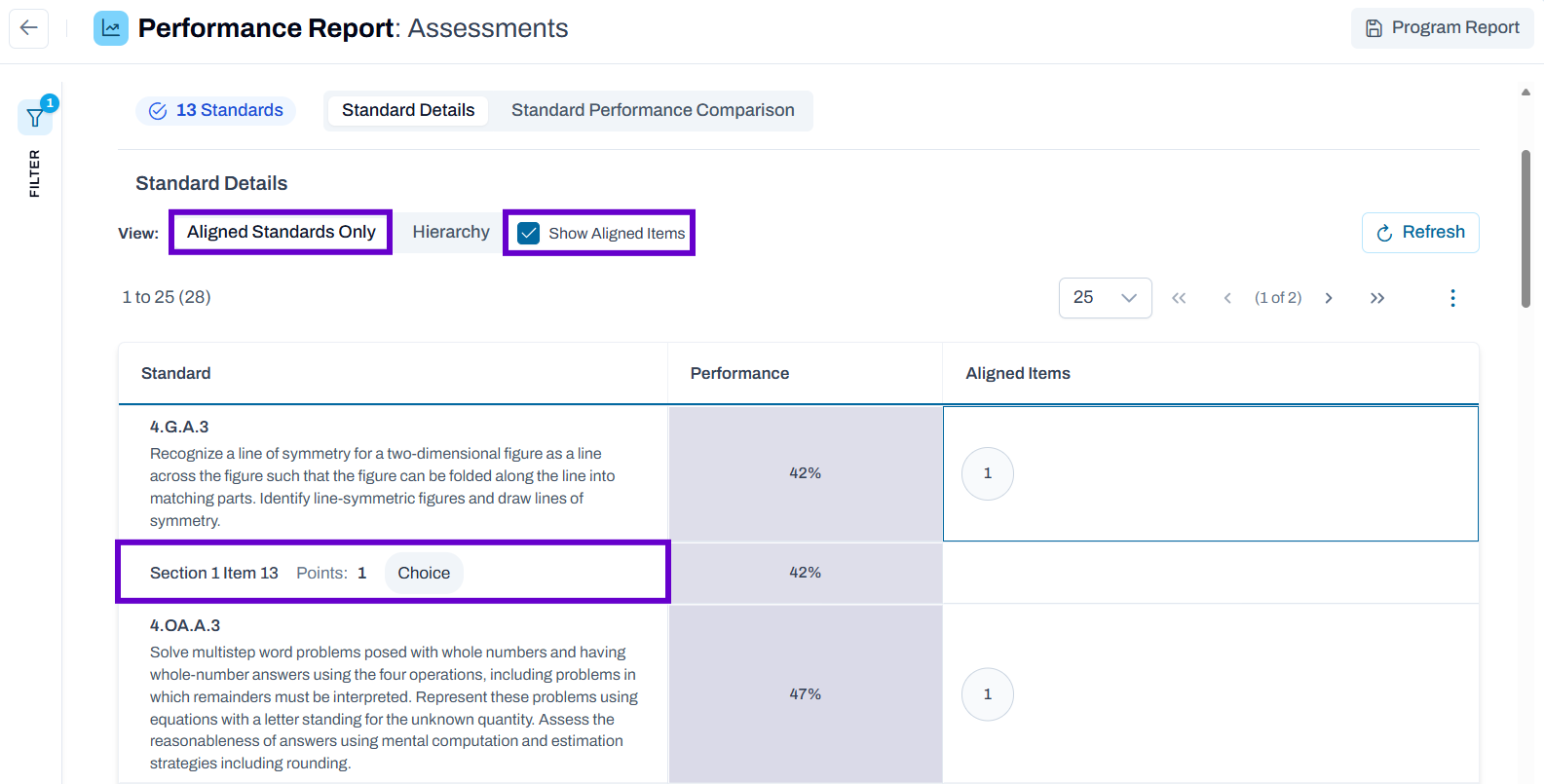Click the 13 Standards badge
1544x784 pixels.
point(216,111)
